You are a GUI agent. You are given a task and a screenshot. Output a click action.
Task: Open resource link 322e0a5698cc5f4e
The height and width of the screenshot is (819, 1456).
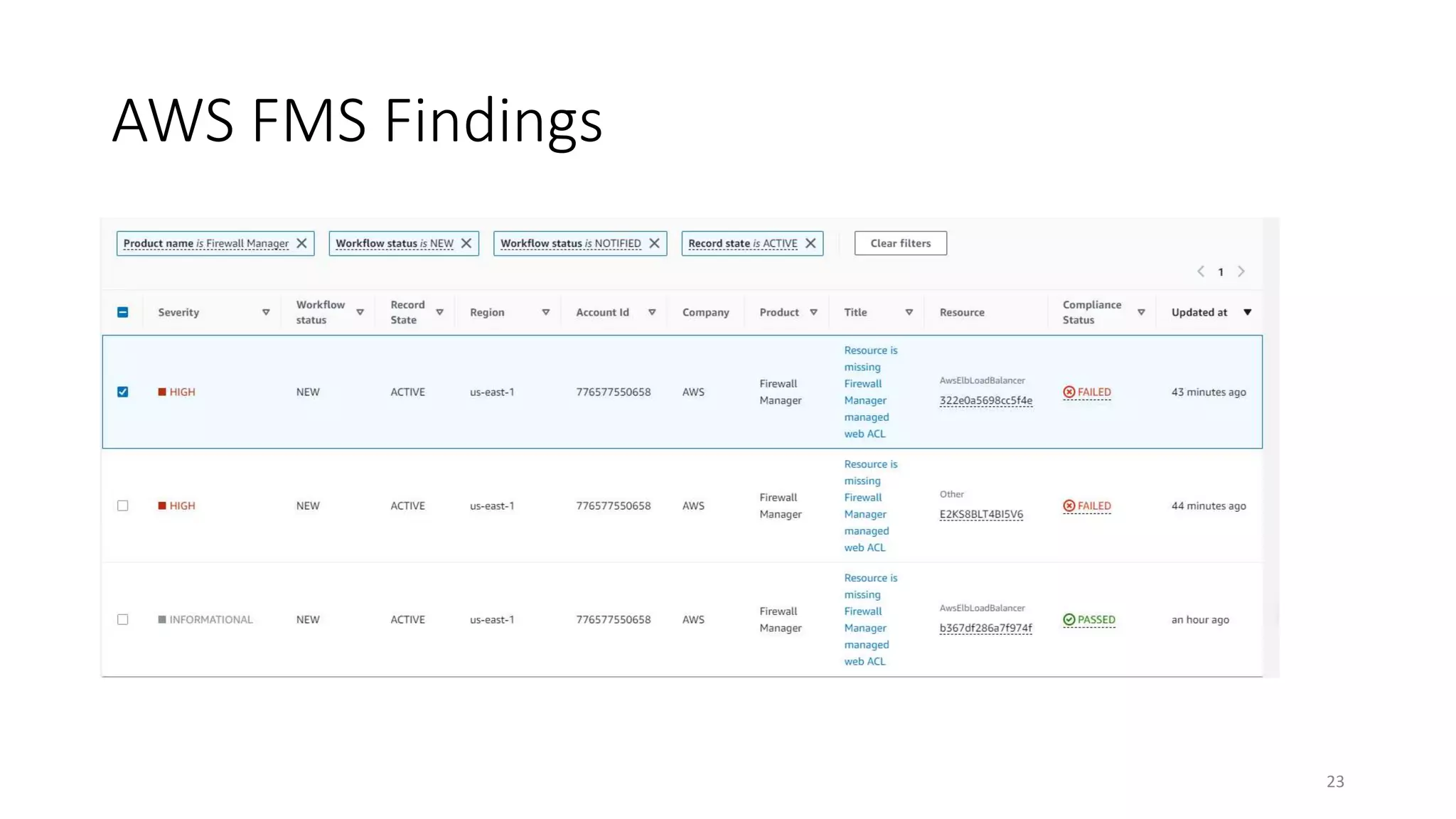(x=985, y=400)
